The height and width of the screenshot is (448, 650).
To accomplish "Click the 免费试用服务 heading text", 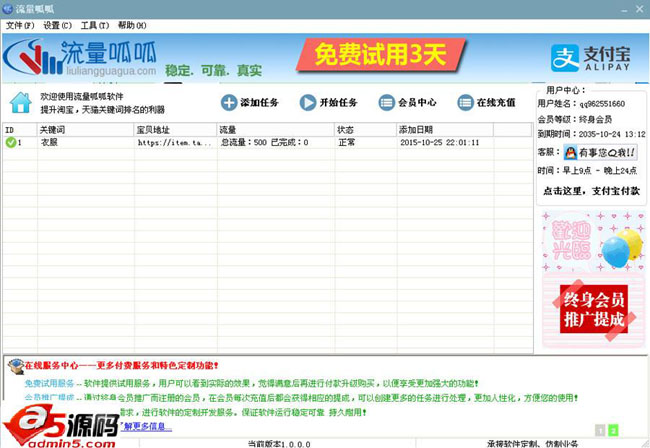I will [x=49, y=383].
